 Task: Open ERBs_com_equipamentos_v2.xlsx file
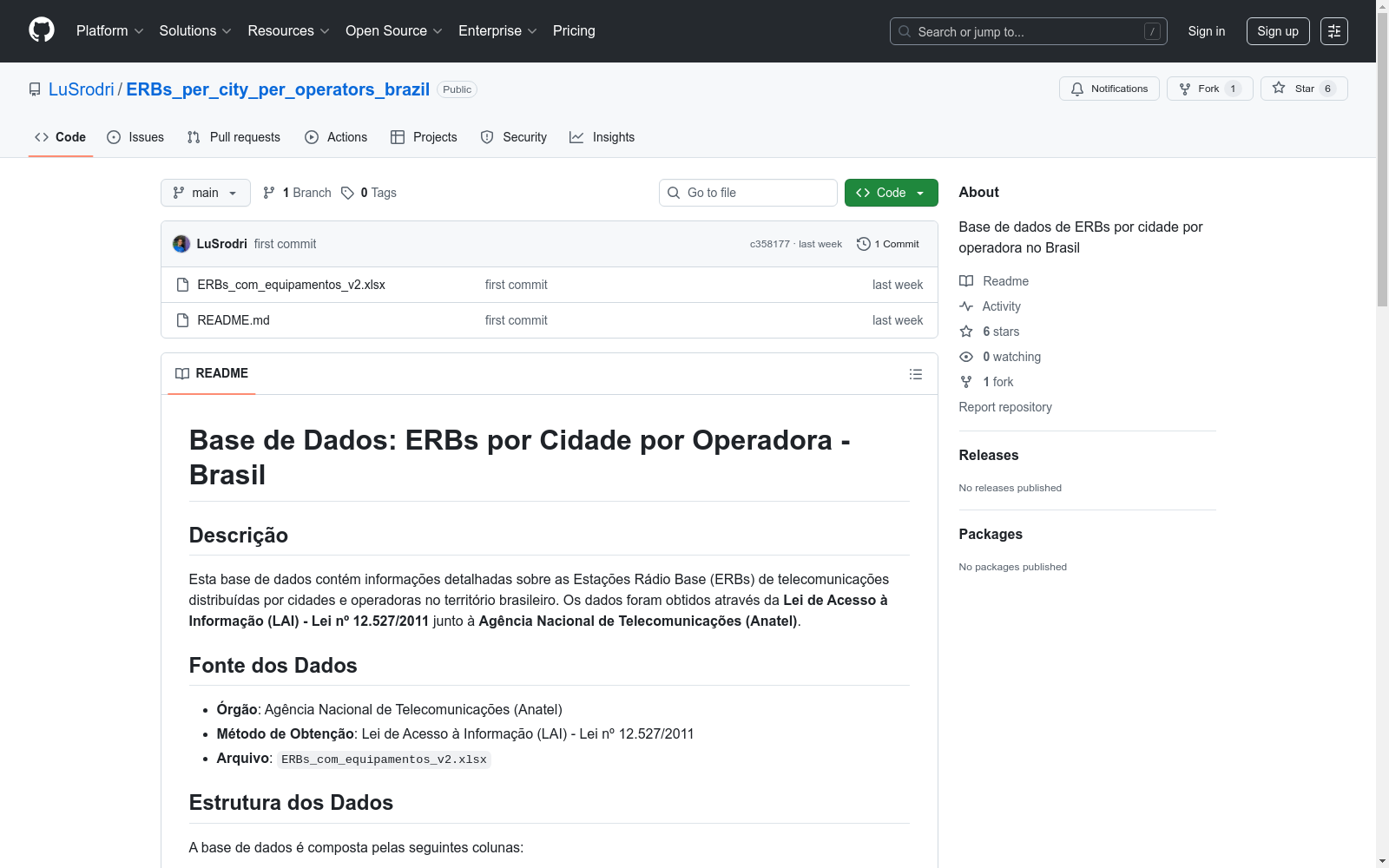pos(292,285)
